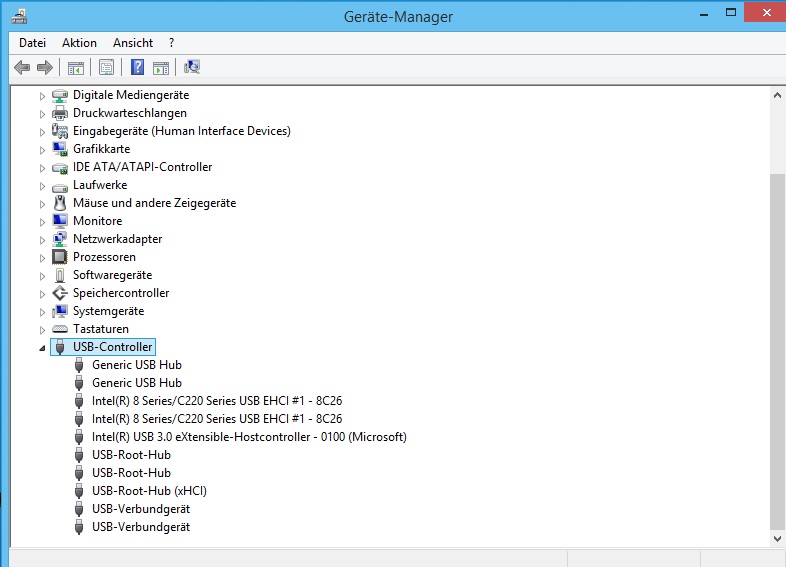Viewport: 786px width, 567px height.
Task: Click the Softwaregeräte icon
Action: [x=60, y=275]
